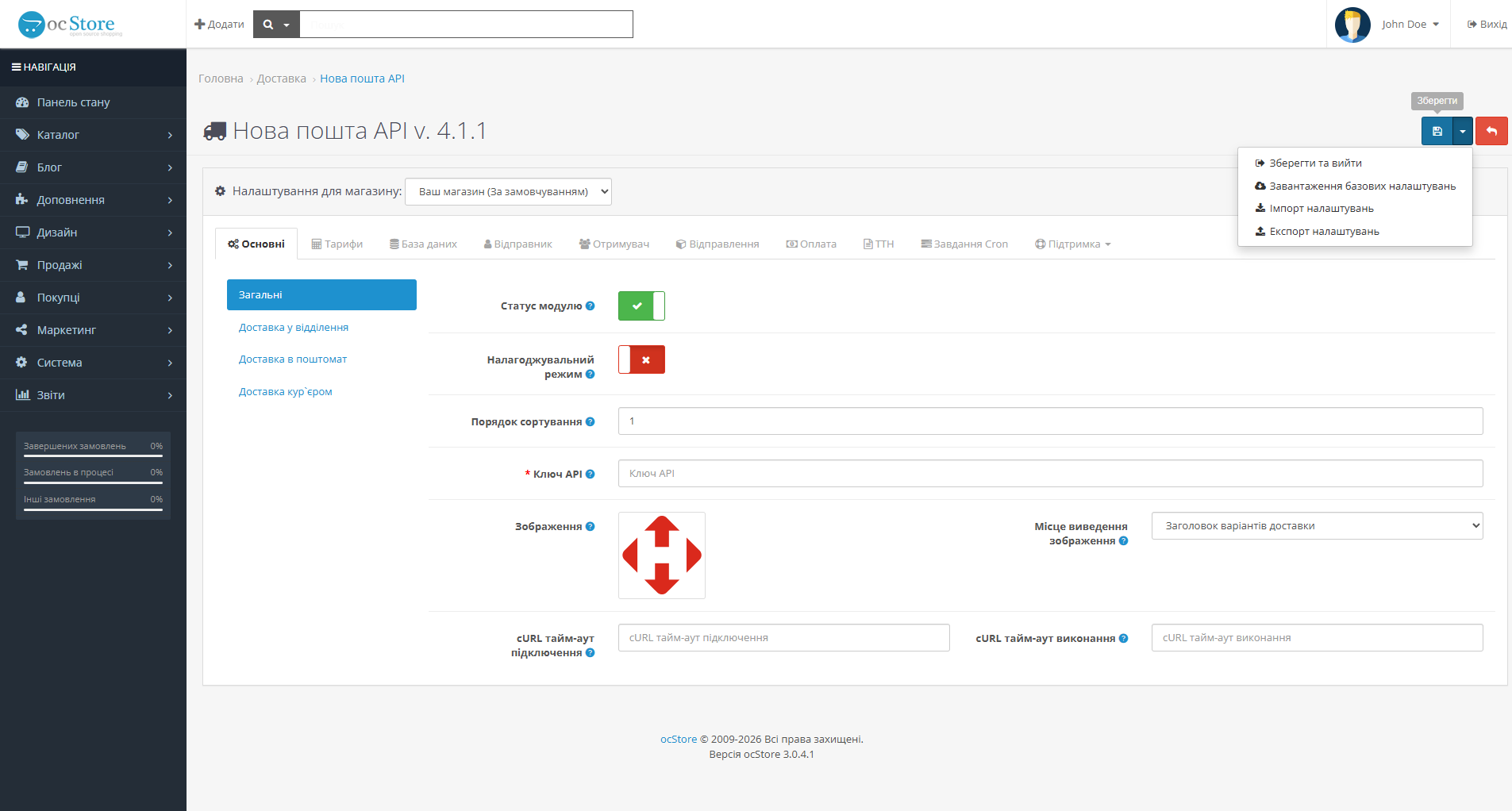This screenshot has height=811, width=1512.
Task: Choose Імпорт налаштувань menu entry
Action: tap(1355, 208)
